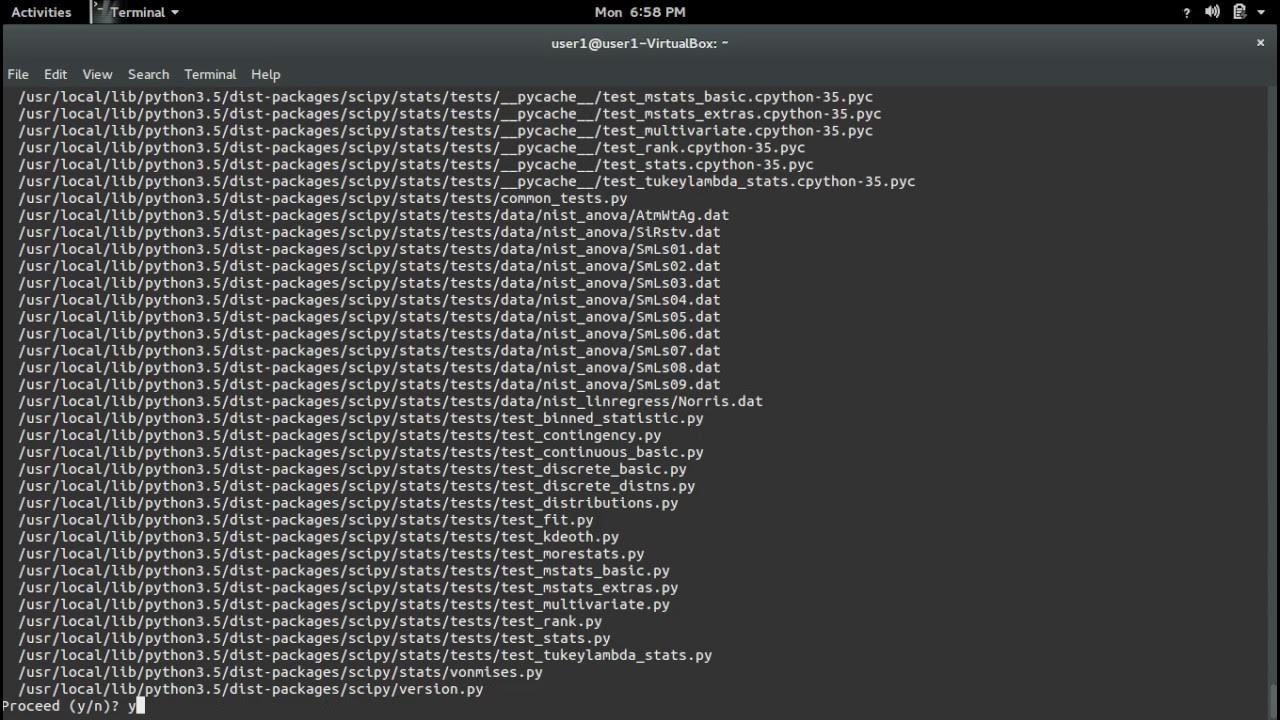Click the line ending test_distributions.py

[x=348, y=503]
